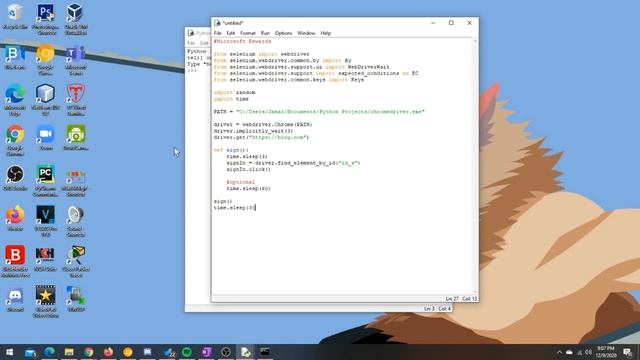Open the Format menu
This screenshot has height=360, width=640.
click(x=248, y=33)
